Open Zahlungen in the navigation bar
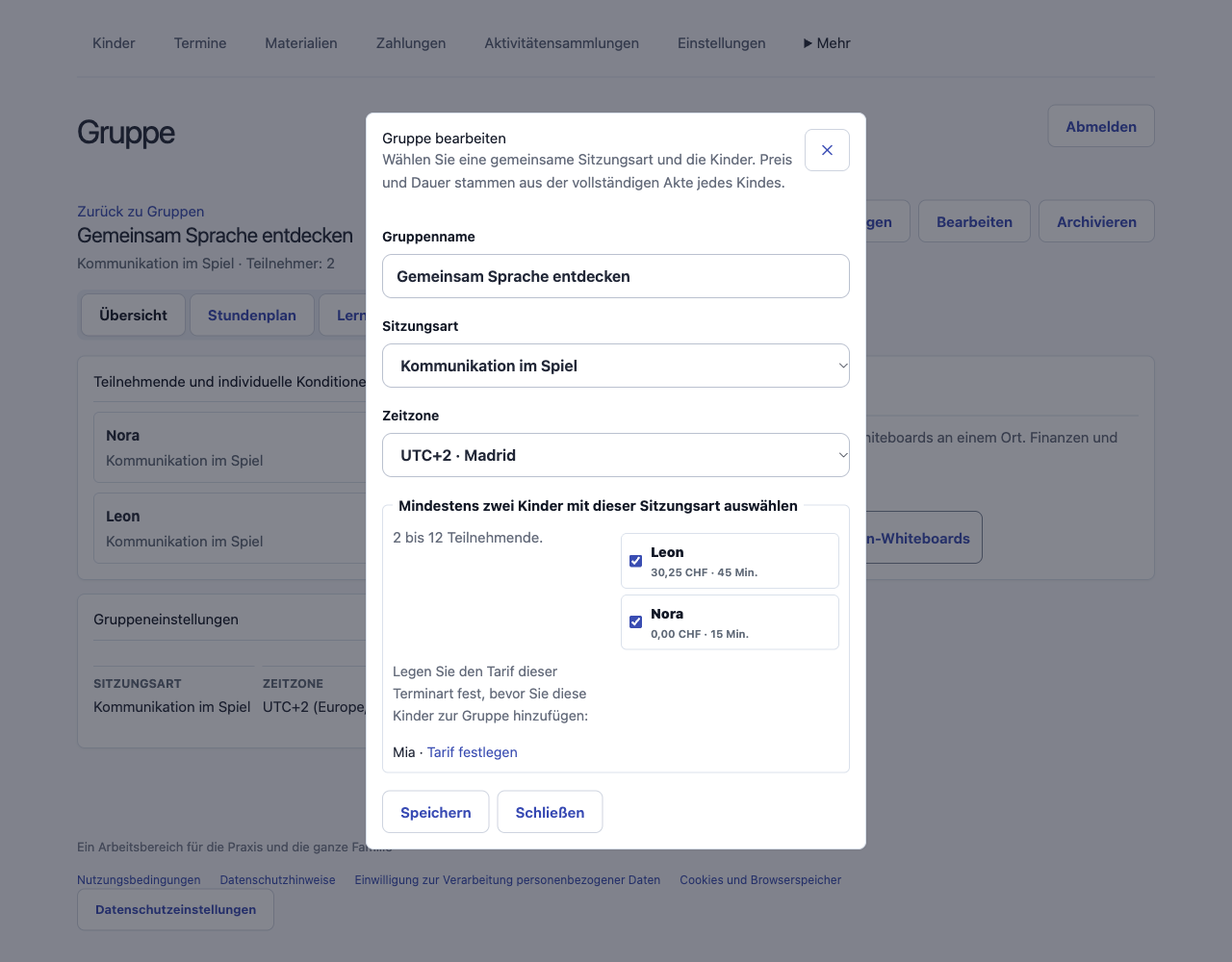 pyautogui.click(x=411, y=43)
